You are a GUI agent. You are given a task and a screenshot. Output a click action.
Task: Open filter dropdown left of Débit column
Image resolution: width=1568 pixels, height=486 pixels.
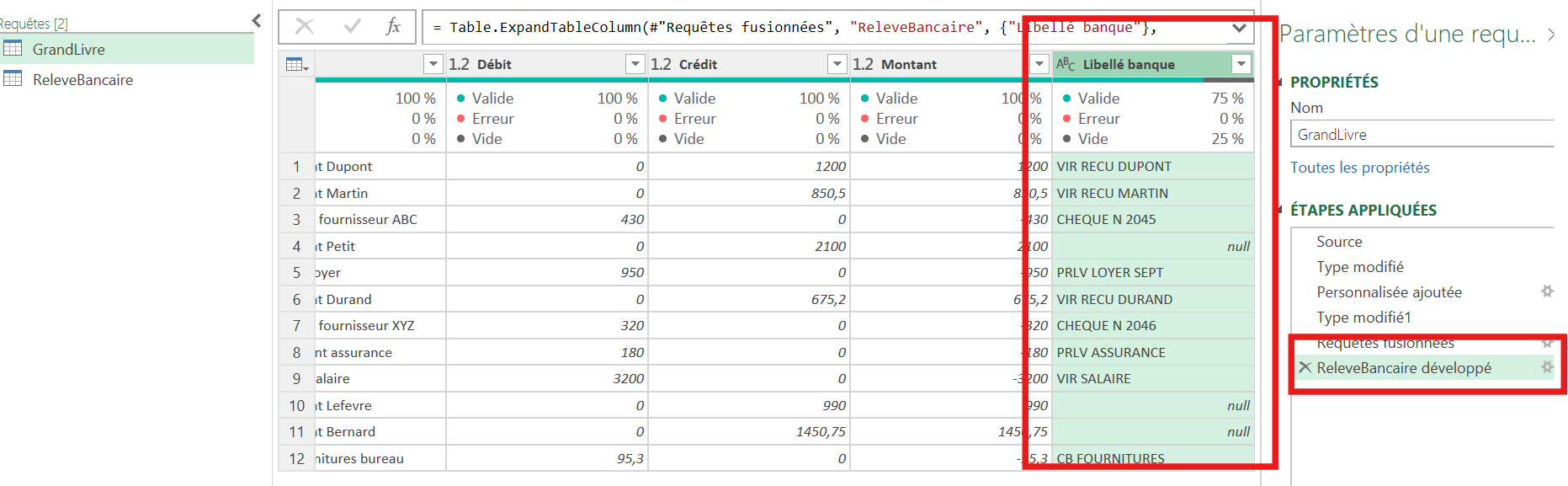pyautogui.click(x=433, y=64)
